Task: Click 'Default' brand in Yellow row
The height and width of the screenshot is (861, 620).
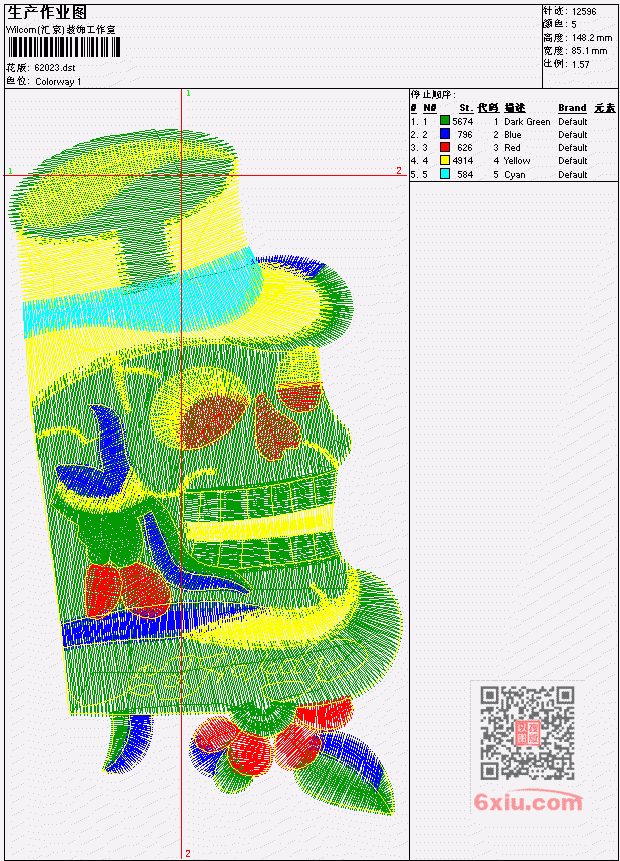Action: tap(573, 161)
